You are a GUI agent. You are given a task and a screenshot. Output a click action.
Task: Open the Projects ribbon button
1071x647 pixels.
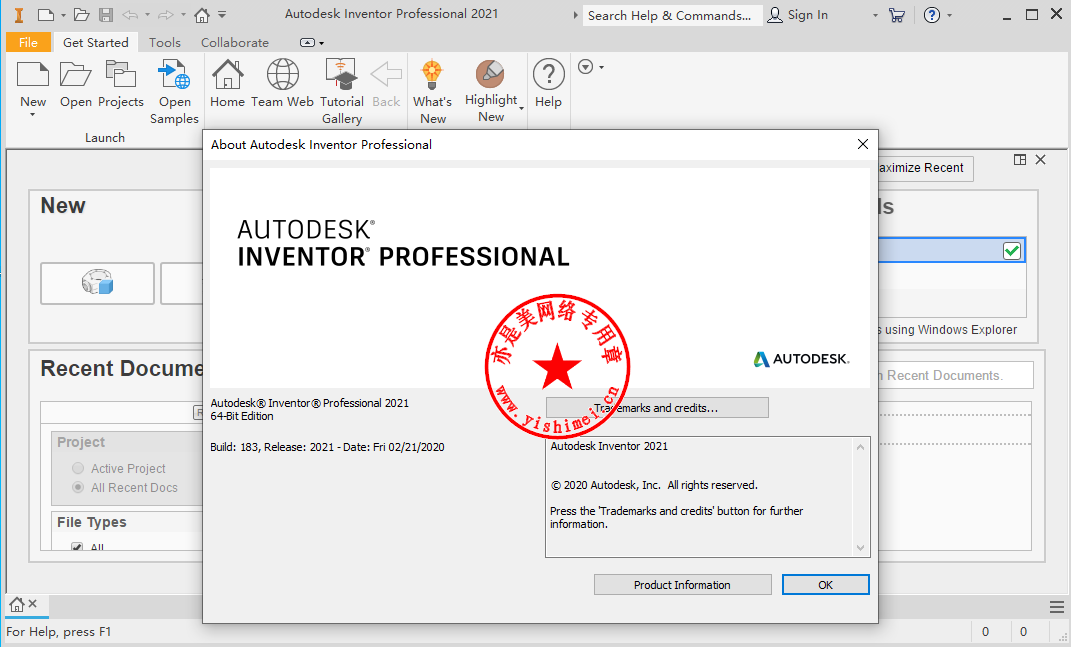click(x=121, y=84)
